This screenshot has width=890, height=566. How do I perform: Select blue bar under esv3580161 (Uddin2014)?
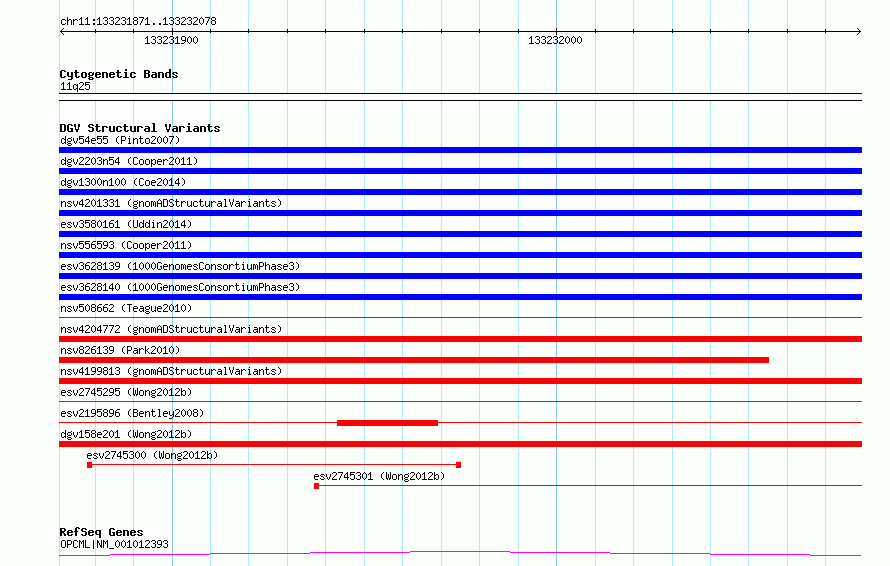pyautogui.click(x=460, y=234)
